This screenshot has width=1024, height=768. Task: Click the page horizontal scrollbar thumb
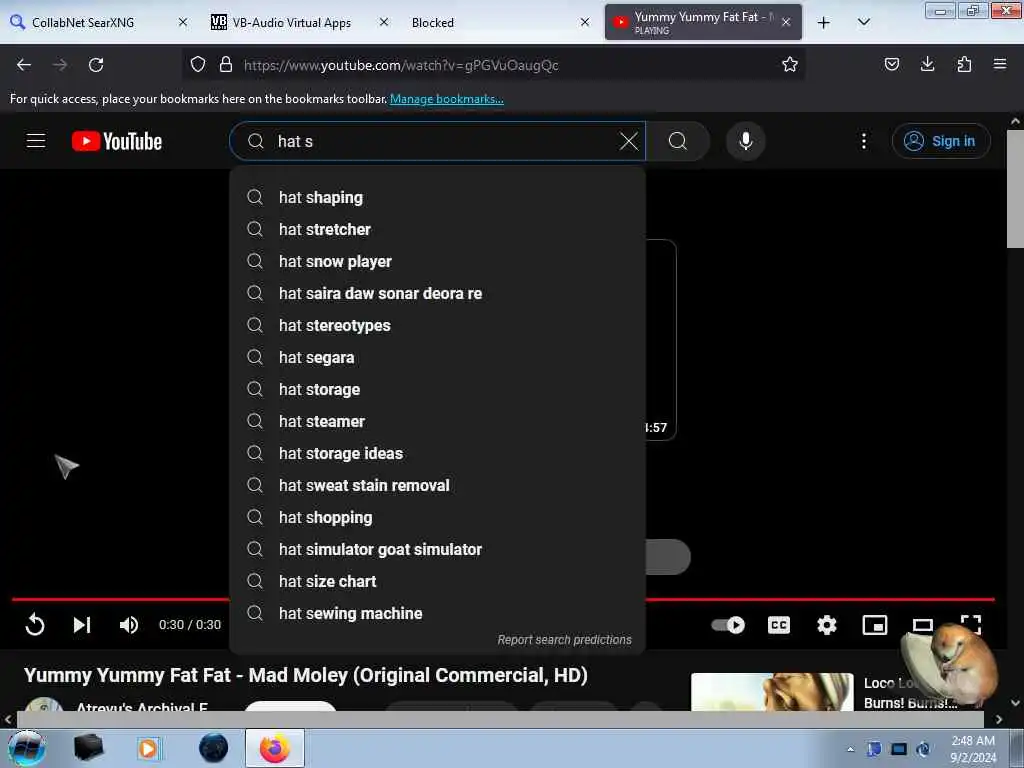coord(500,718)
